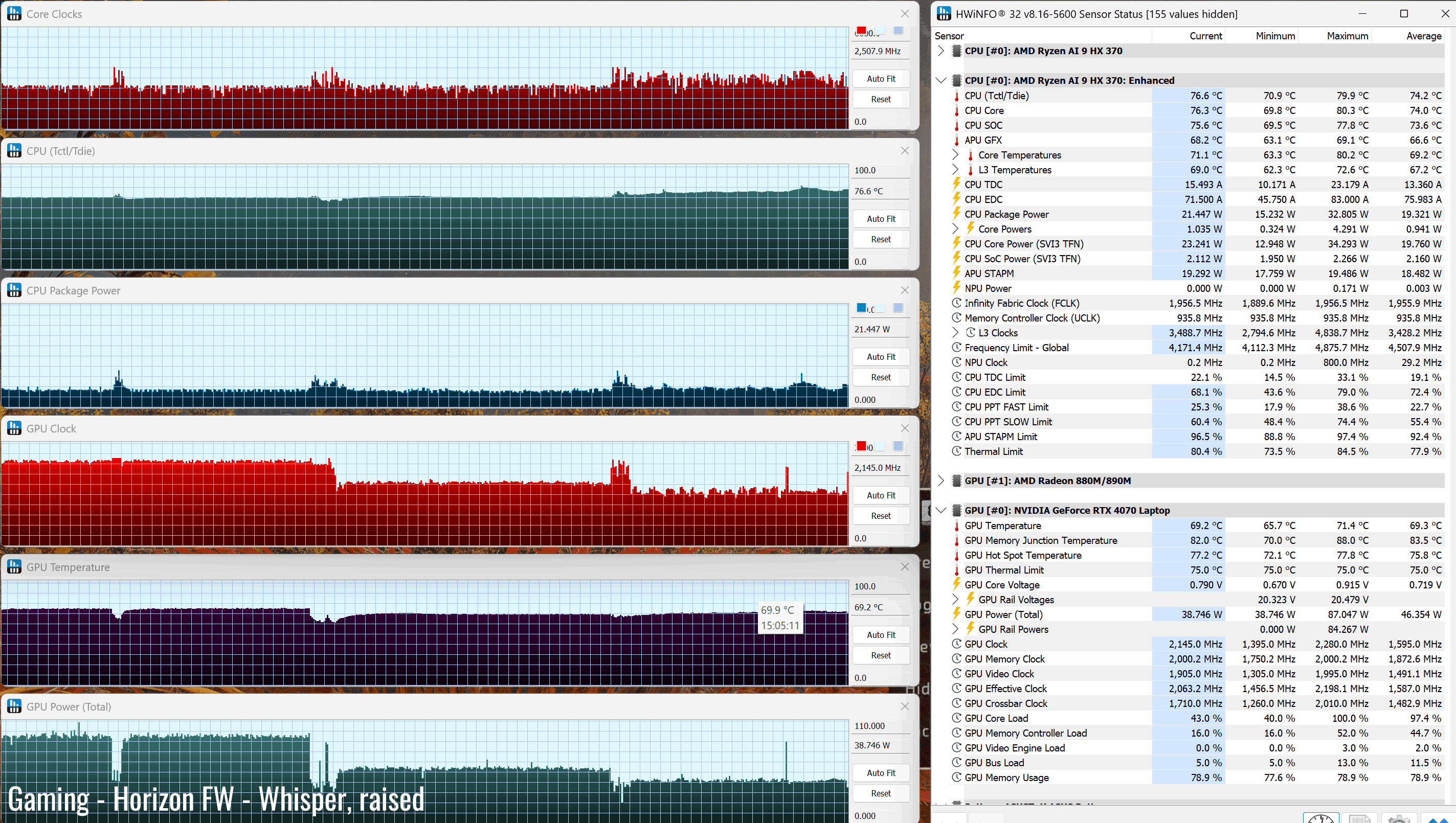Open the red color swatch in the Core Clocks graph

pos(861,31)
